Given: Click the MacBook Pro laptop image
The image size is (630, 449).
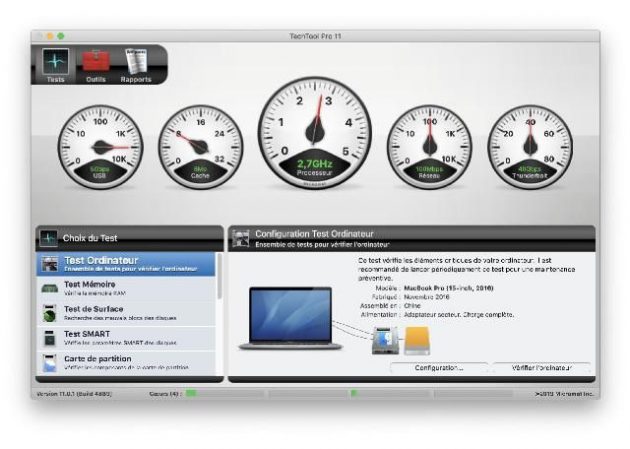Looking at the screenshot, I should click(290, 318).
